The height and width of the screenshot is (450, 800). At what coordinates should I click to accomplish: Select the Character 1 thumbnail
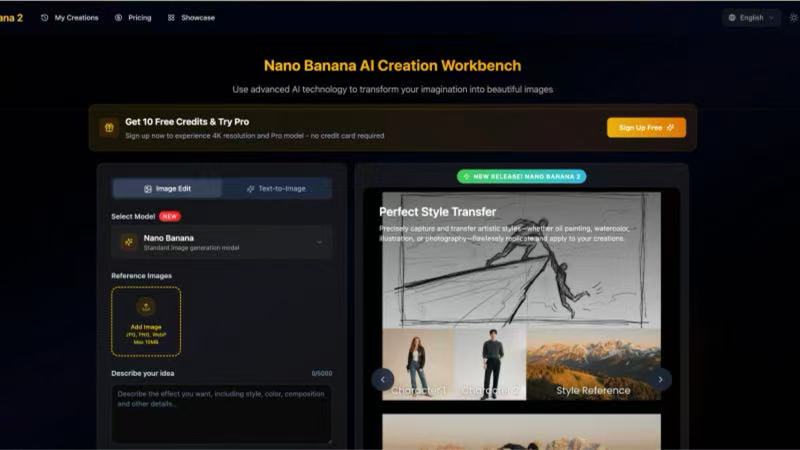click(x=417, y=362)
